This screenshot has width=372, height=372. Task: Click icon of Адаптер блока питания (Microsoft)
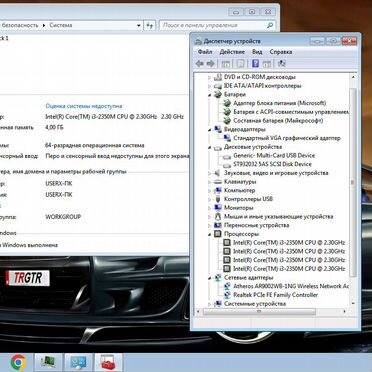coord(227,103)
